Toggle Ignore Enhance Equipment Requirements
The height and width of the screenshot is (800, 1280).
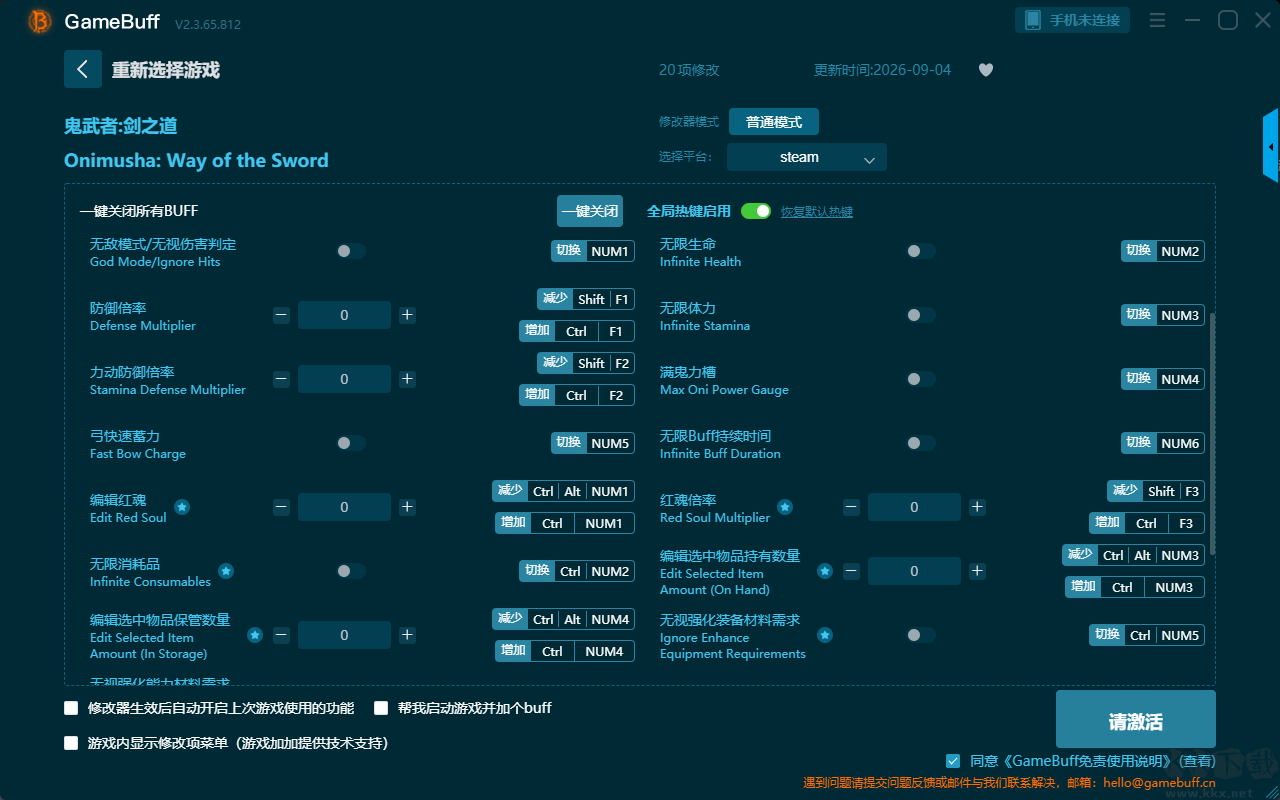[921, 635]
